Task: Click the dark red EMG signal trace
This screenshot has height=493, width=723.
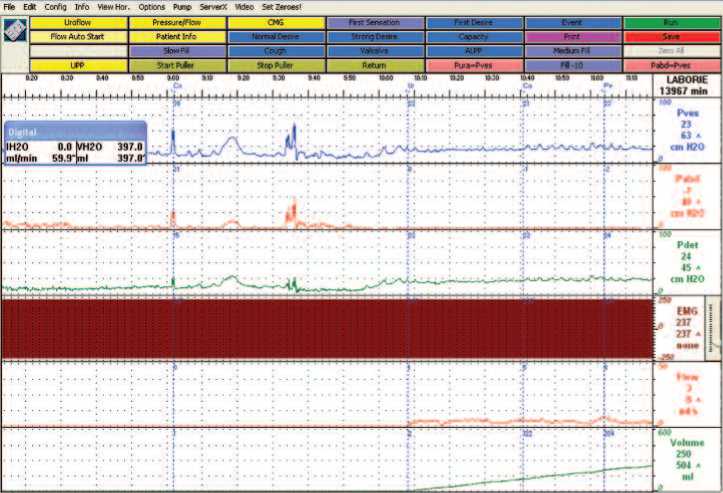Action: (327, 329)
